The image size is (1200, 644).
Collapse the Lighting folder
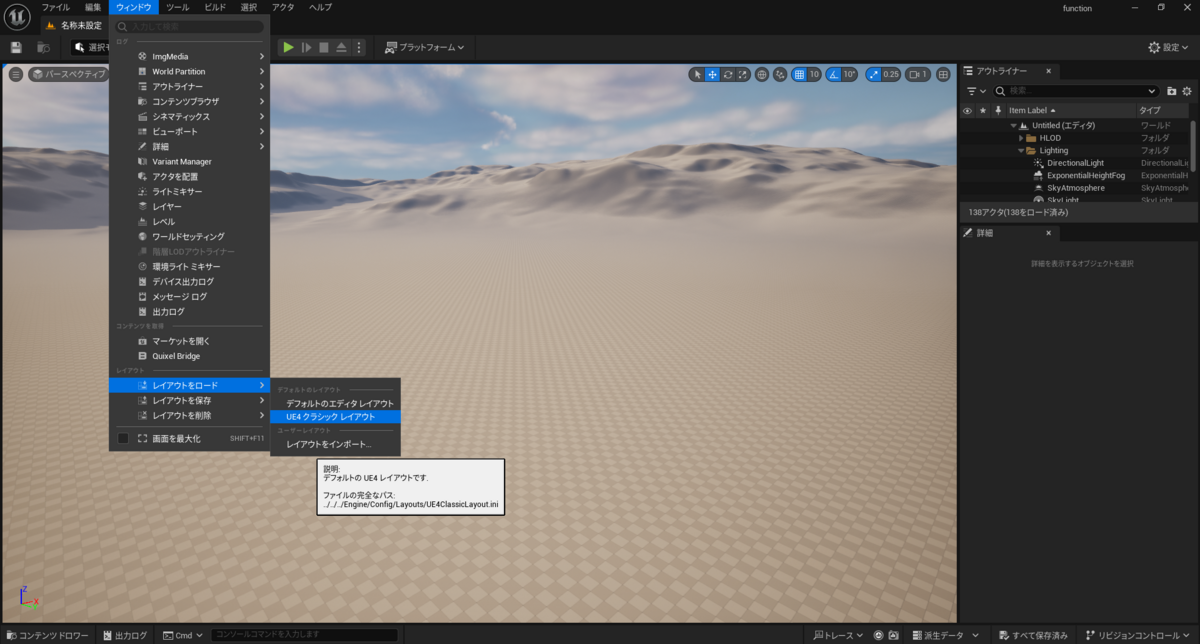[1021, 150]
